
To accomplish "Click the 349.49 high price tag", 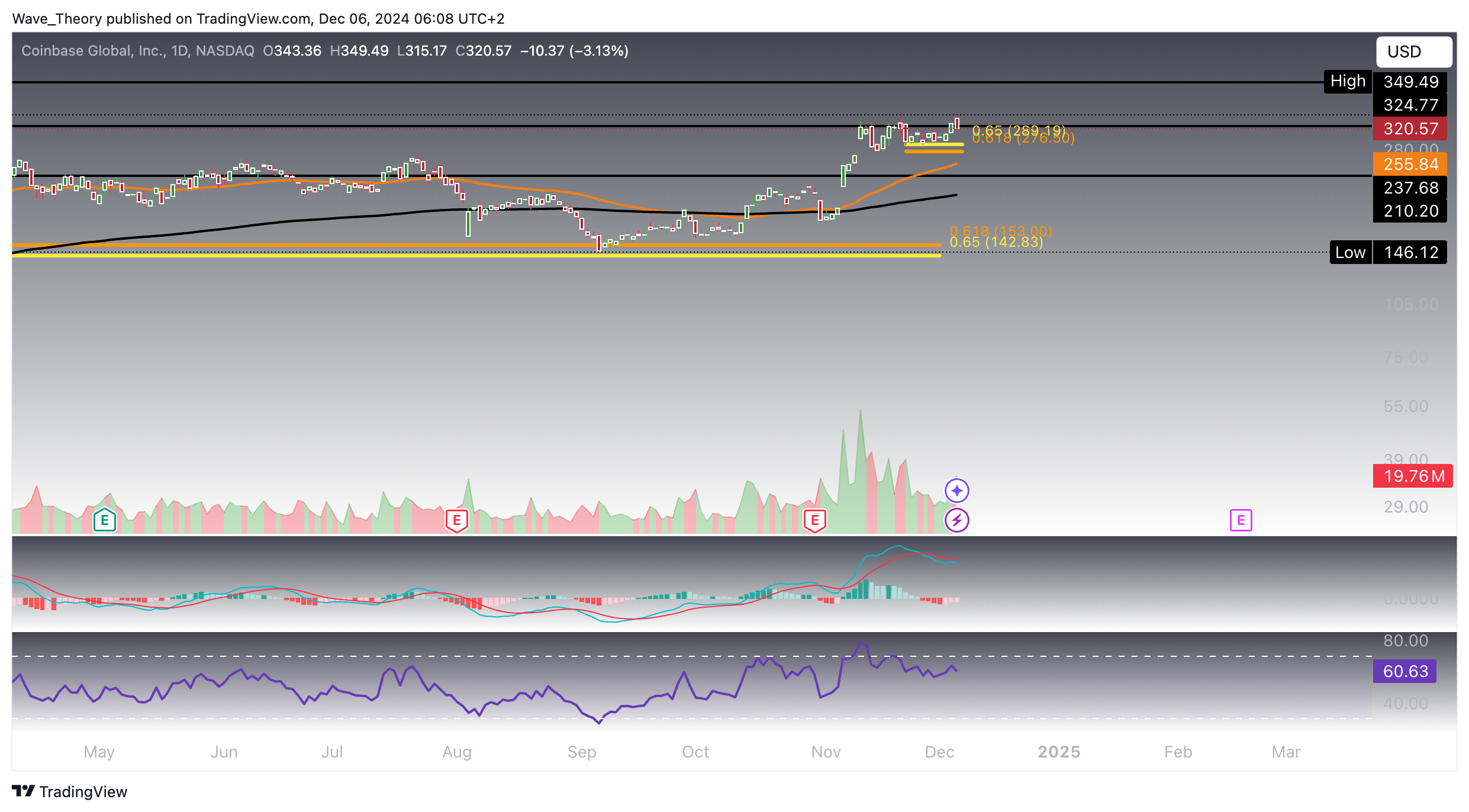I will pos(1410,82).
